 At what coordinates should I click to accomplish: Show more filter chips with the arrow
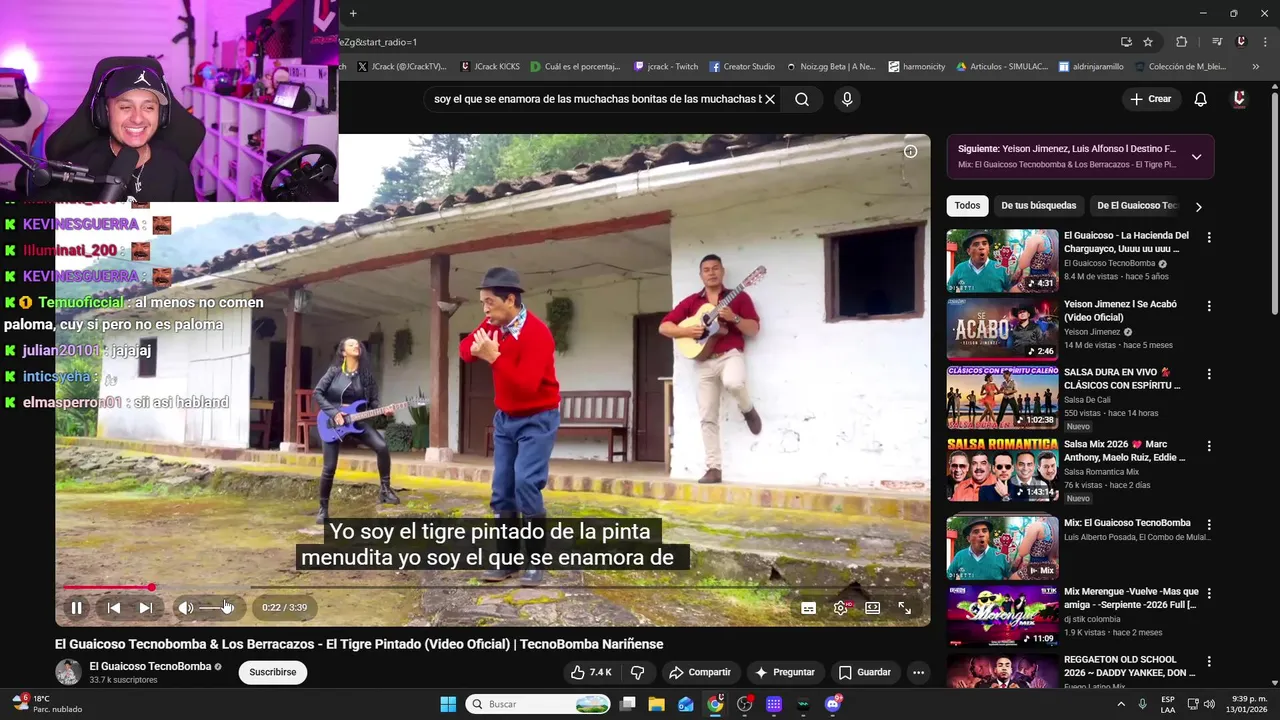(x=1198, y=207)
